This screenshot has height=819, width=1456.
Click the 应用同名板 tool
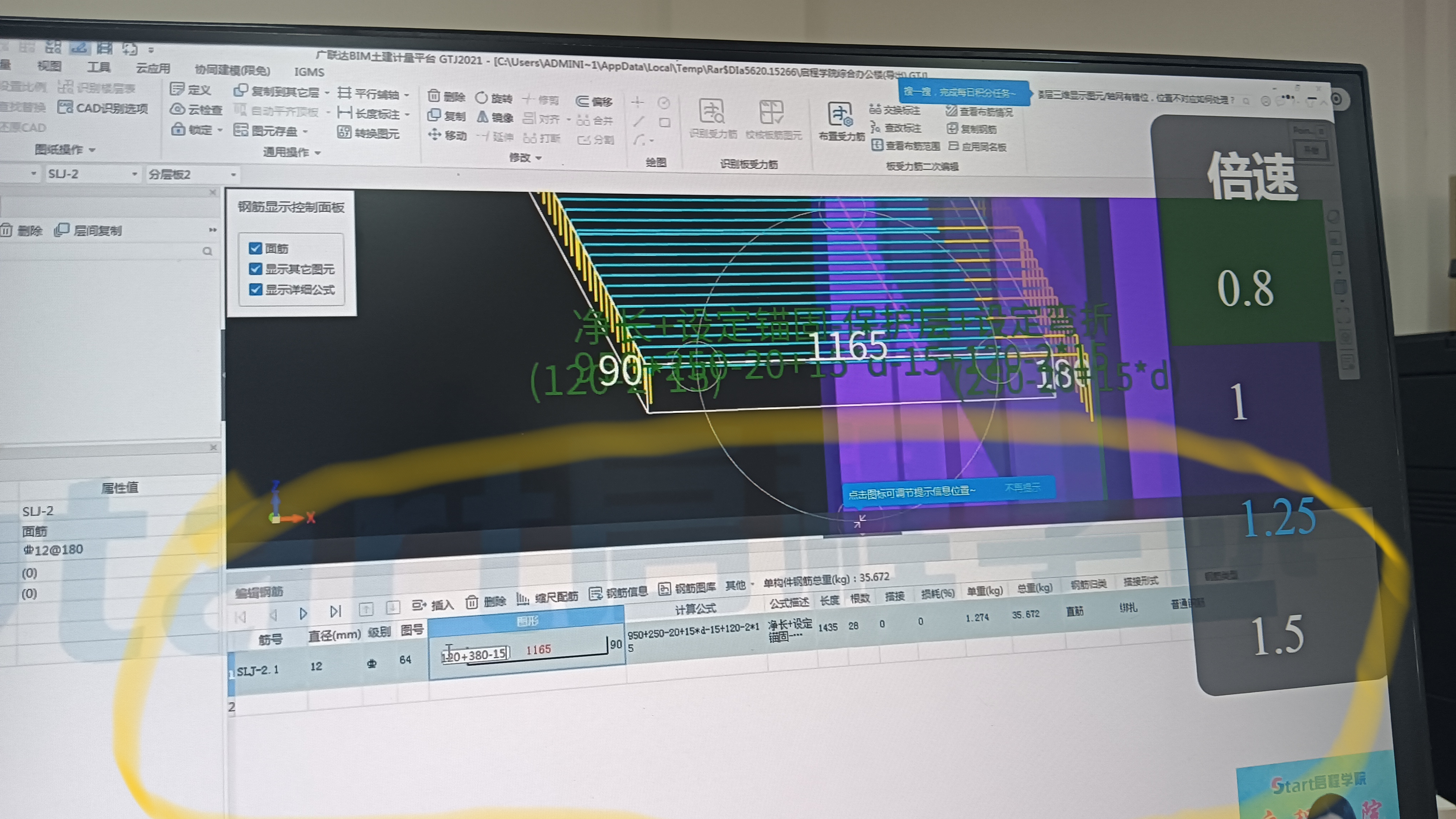pos(977,147)
